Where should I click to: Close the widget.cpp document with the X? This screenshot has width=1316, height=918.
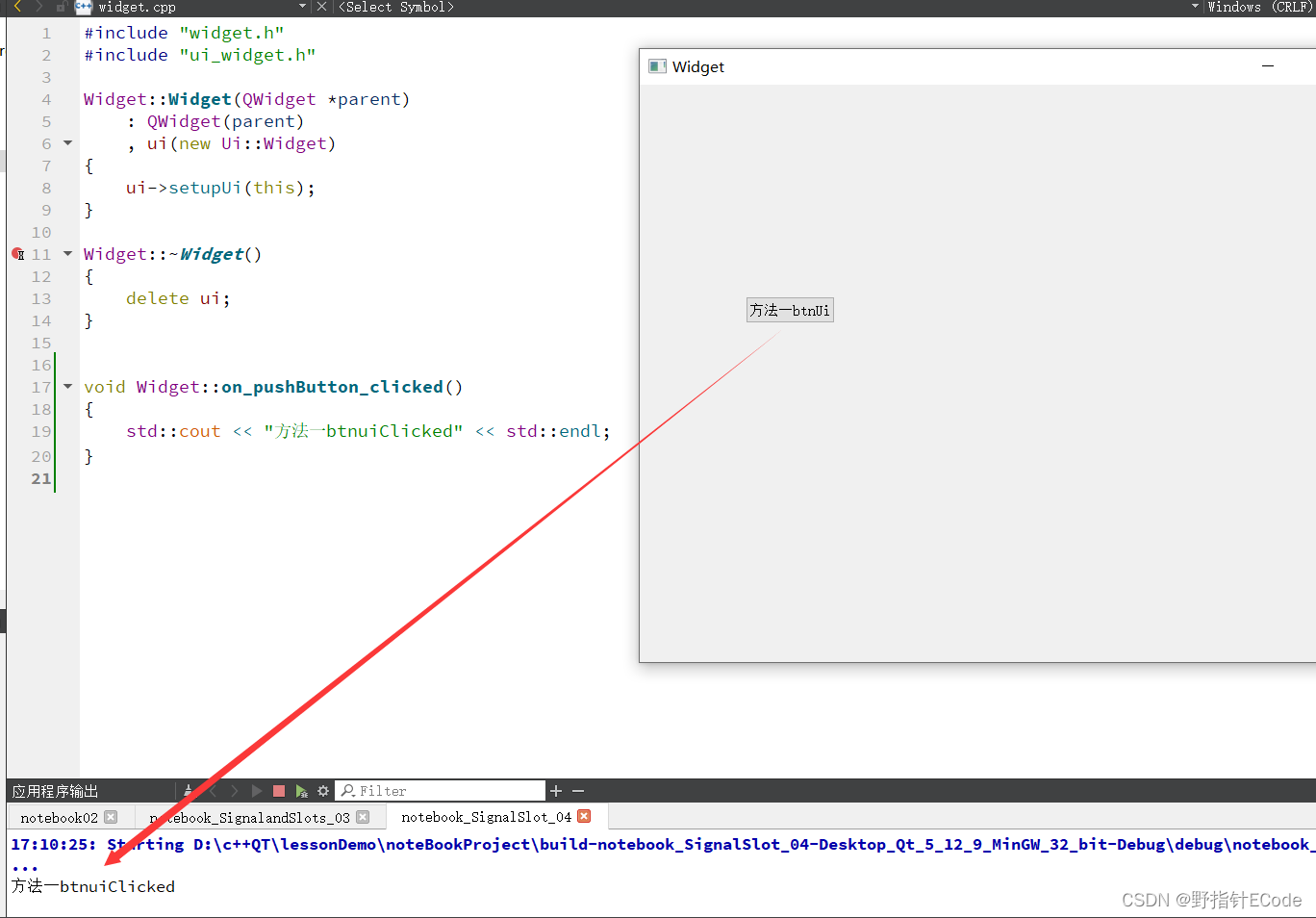322,7
